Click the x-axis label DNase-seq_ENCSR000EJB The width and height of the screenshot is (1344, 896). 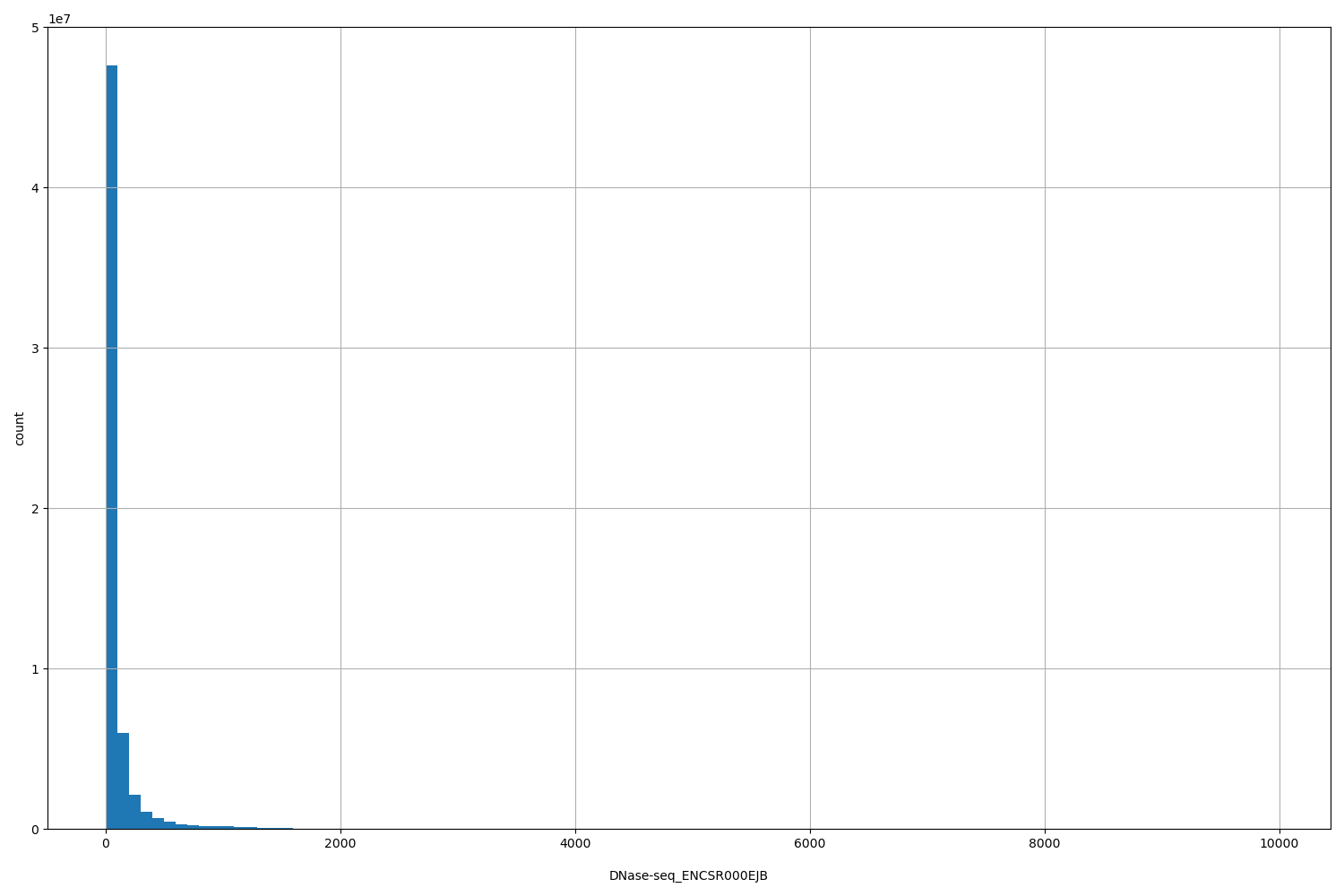(688, 876)
